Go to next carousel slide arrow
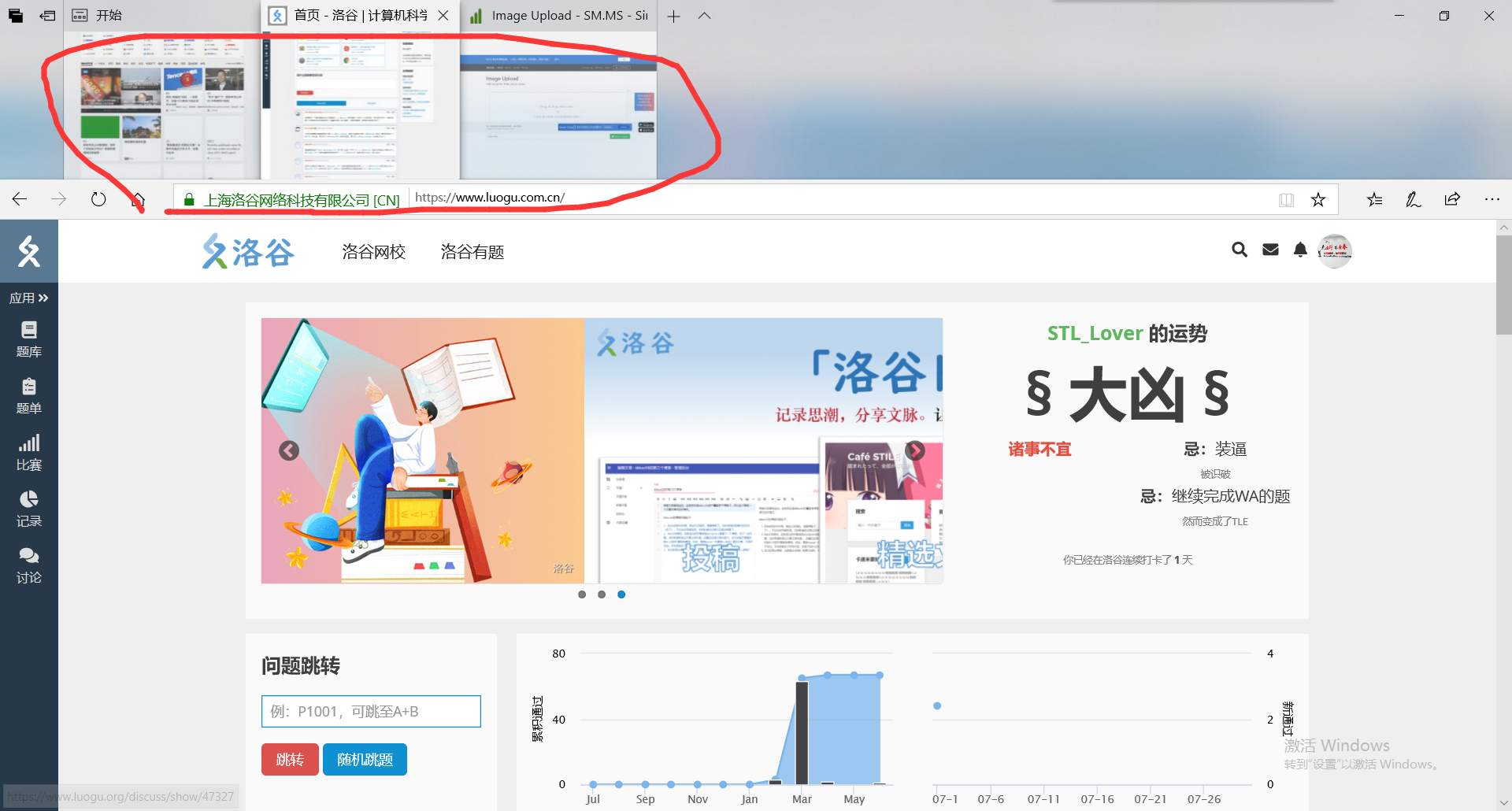This screenshot has height=811, width=1512. (915, 450)
